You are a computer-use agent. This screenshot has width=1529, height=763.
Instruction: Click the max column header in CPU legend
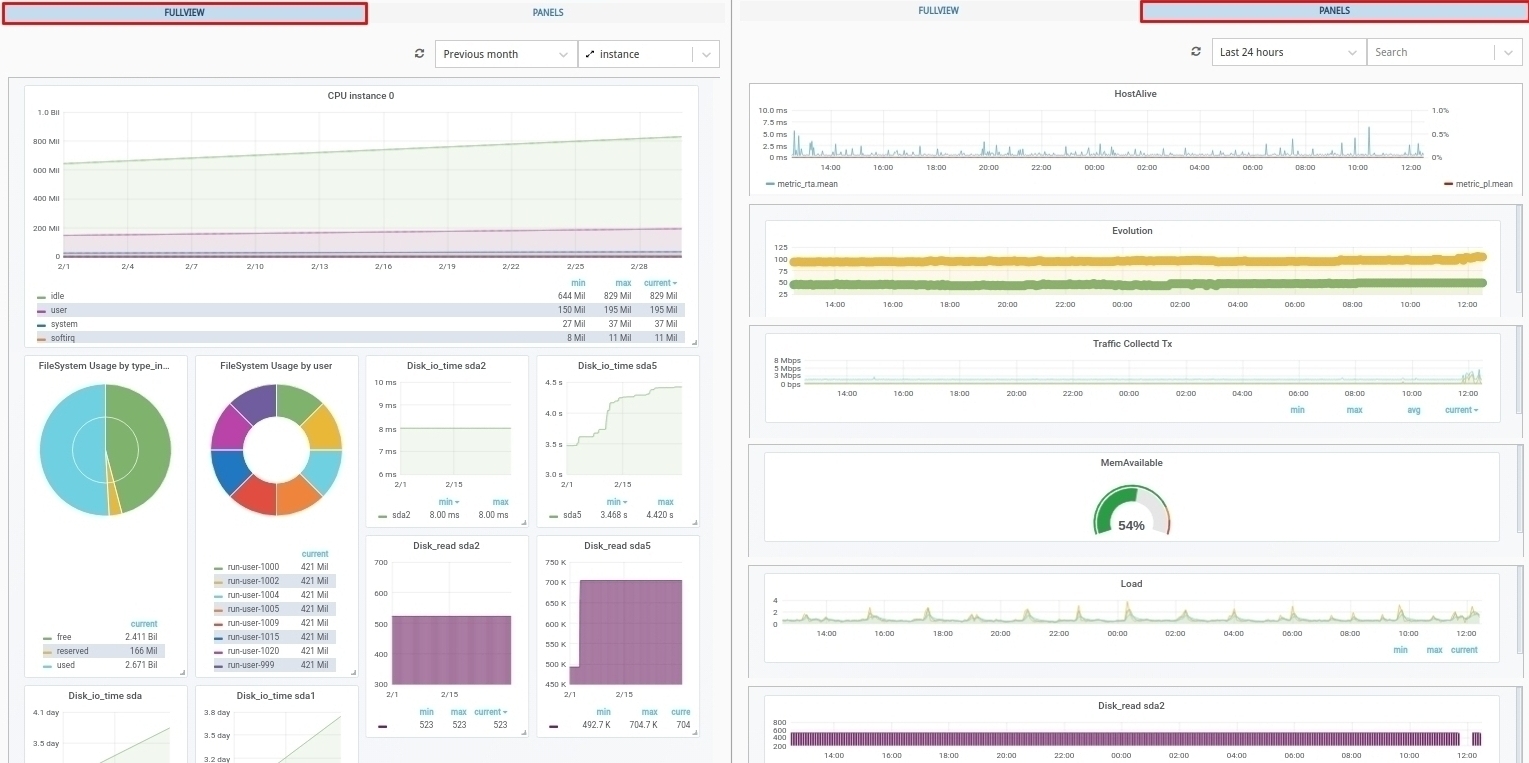click(623, 283)
